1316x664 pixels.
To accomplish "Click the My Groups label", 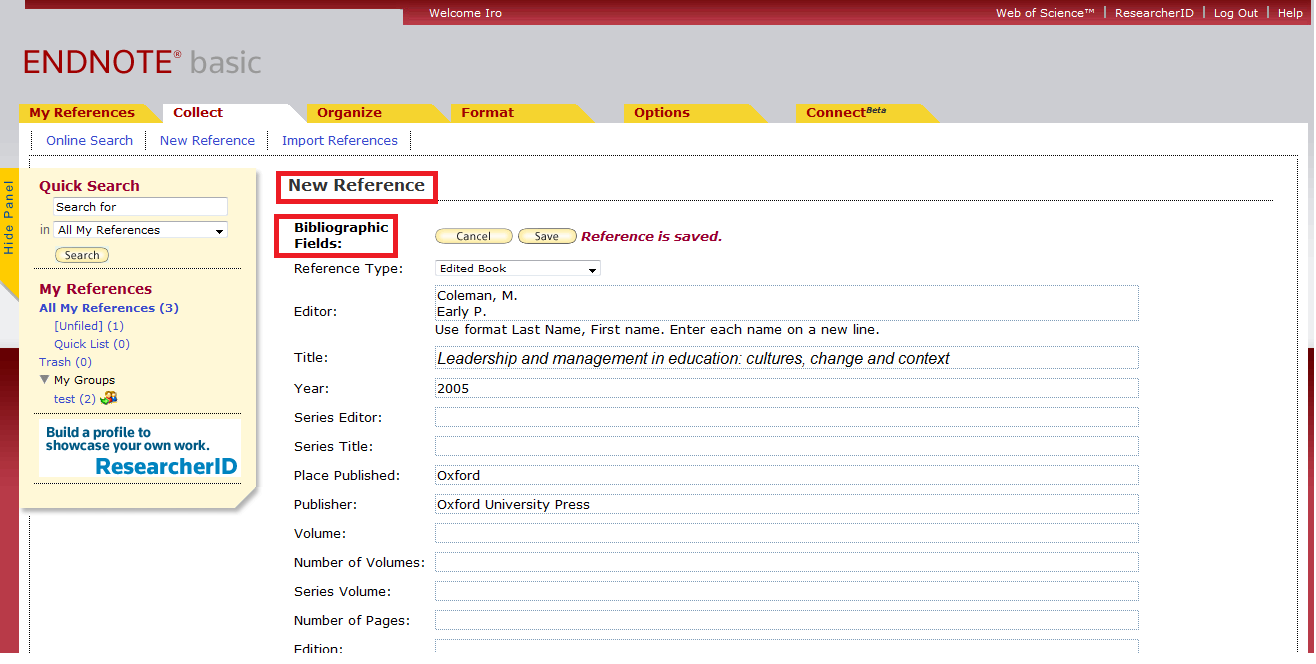I will pos(84,380).
